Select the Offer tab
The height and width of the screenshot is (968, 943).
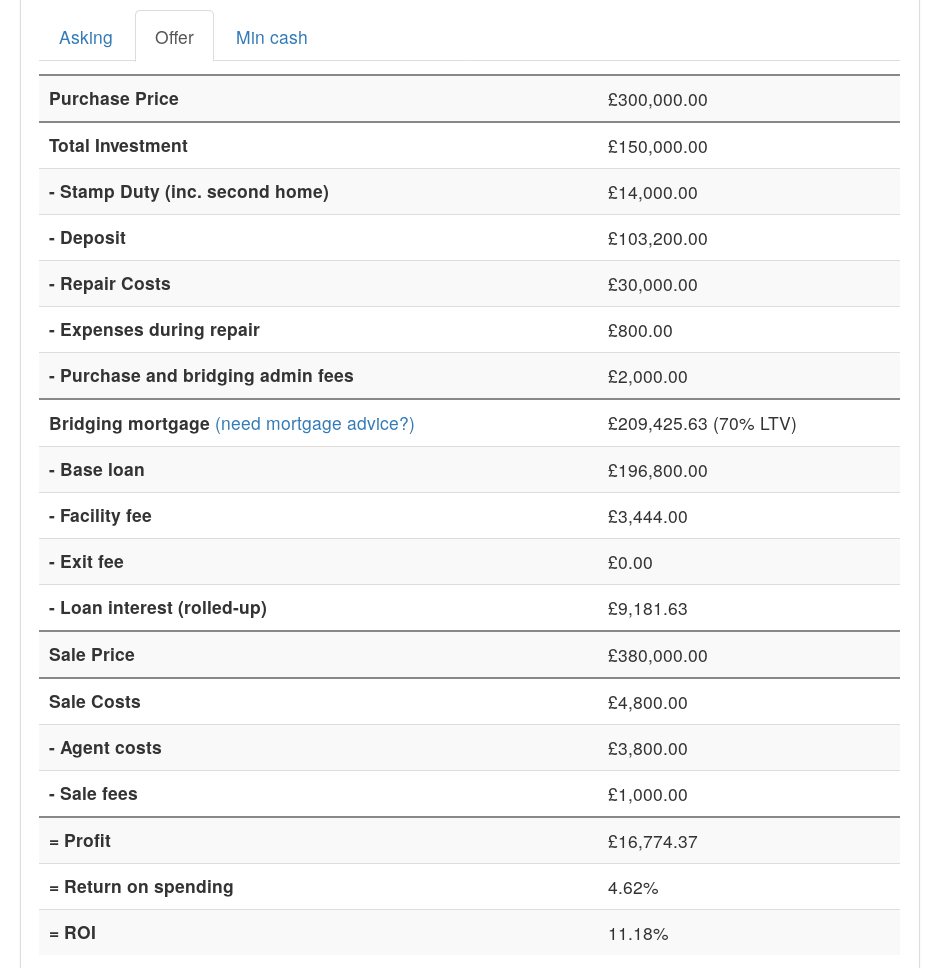coord(175,38)
